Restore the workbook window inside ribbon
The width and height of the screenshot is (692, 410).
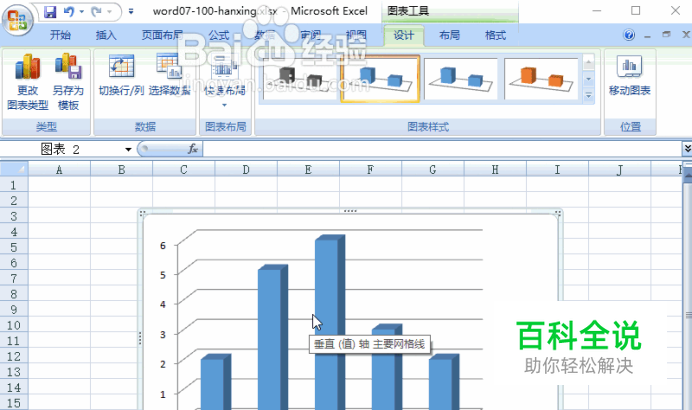pos(666,35)
